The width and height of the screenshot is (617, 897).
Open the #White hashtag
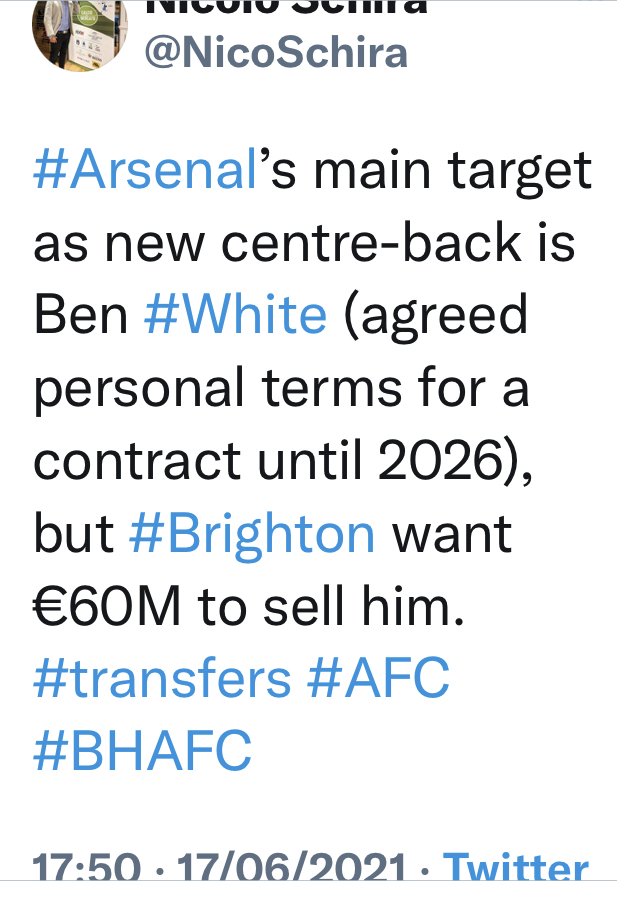coord(236,315)
